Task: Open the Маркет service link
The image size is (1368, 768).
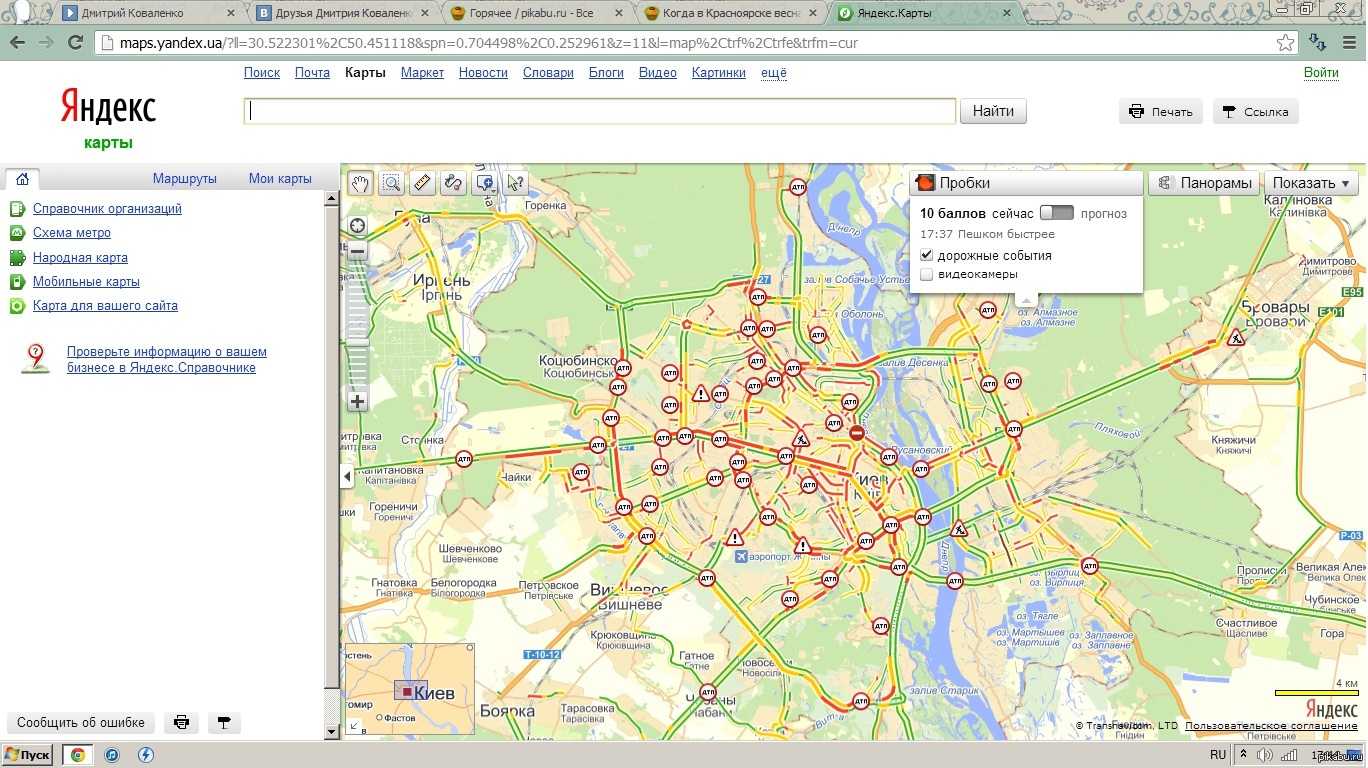Action: coord(422,73)
